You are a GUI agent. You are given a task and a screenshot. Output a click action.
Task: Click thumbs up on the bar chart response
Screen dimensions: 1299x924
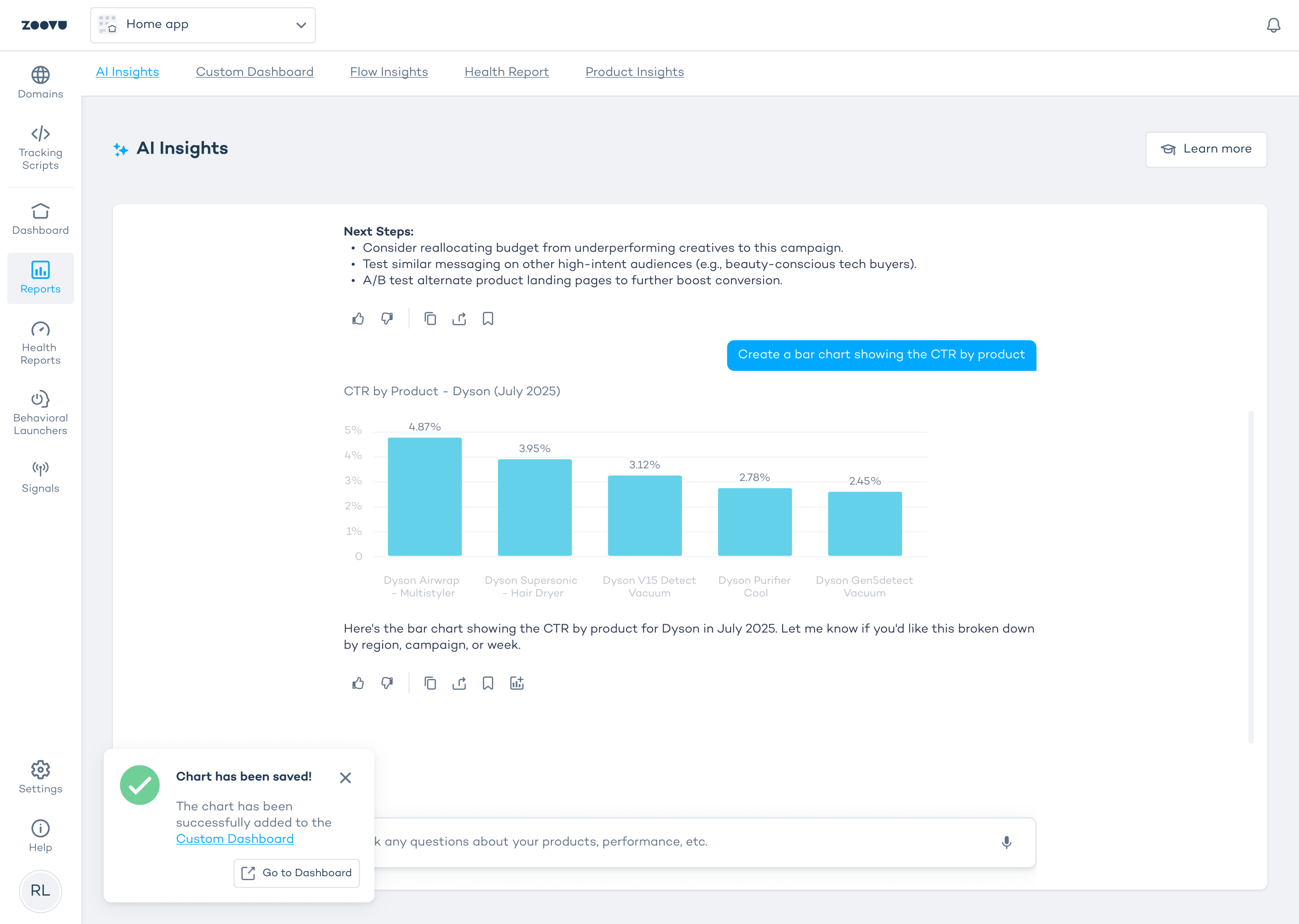[x=358, y=683]
